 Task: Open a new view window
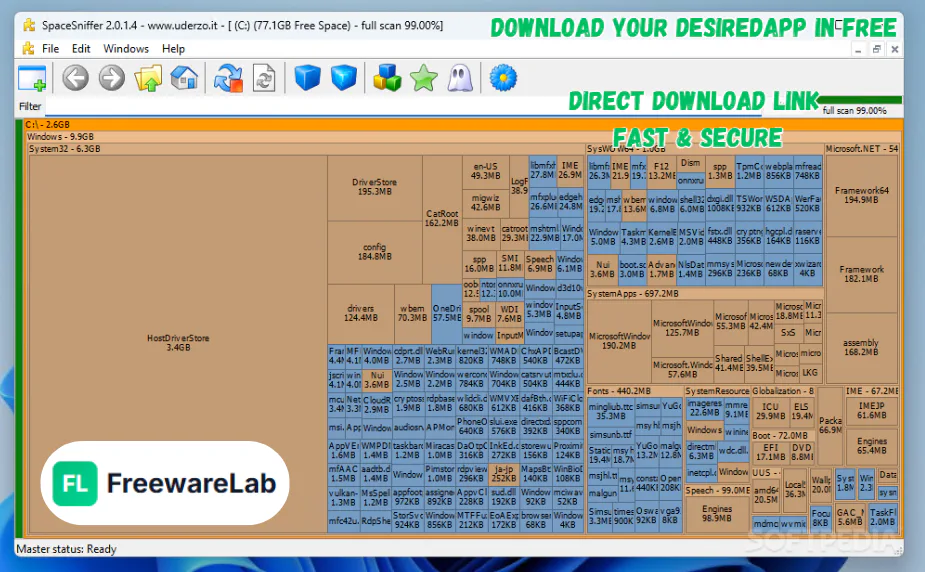pyautogui.click(x=32, y=78)
